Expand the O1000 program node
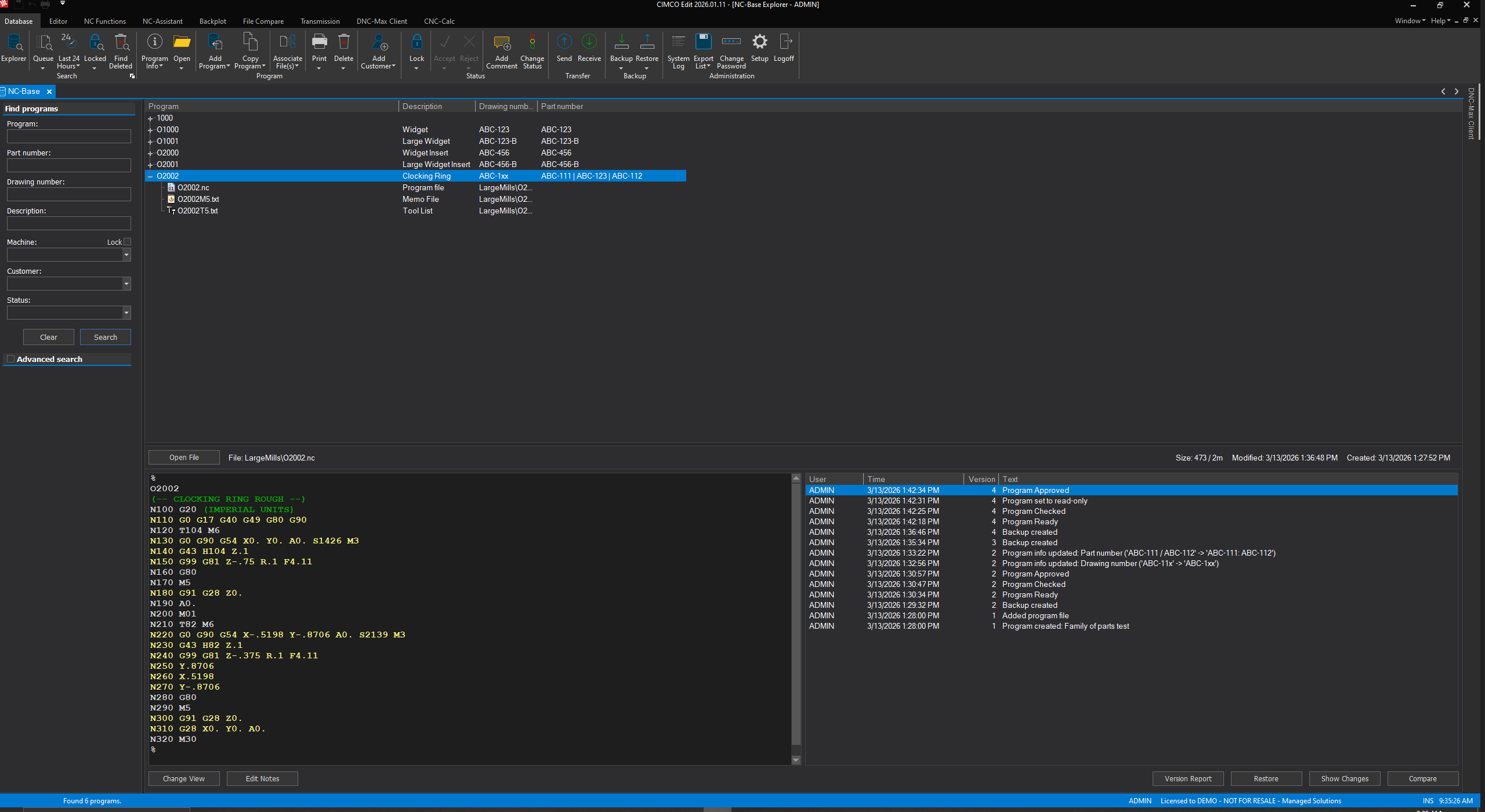 tap(150, 130)
